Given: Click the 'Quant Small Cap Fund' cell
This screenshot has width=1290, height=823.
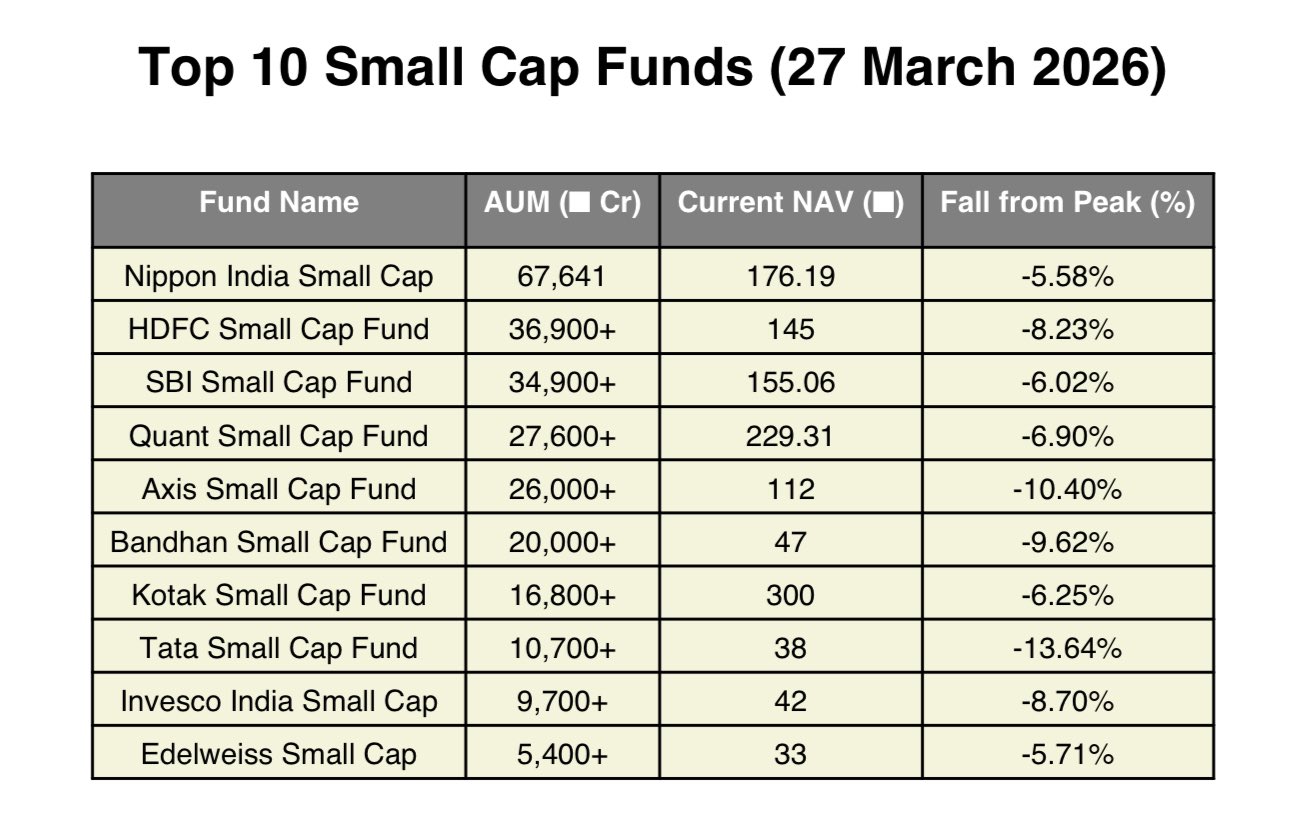Looking at the screenshot, I should (278, 436).
